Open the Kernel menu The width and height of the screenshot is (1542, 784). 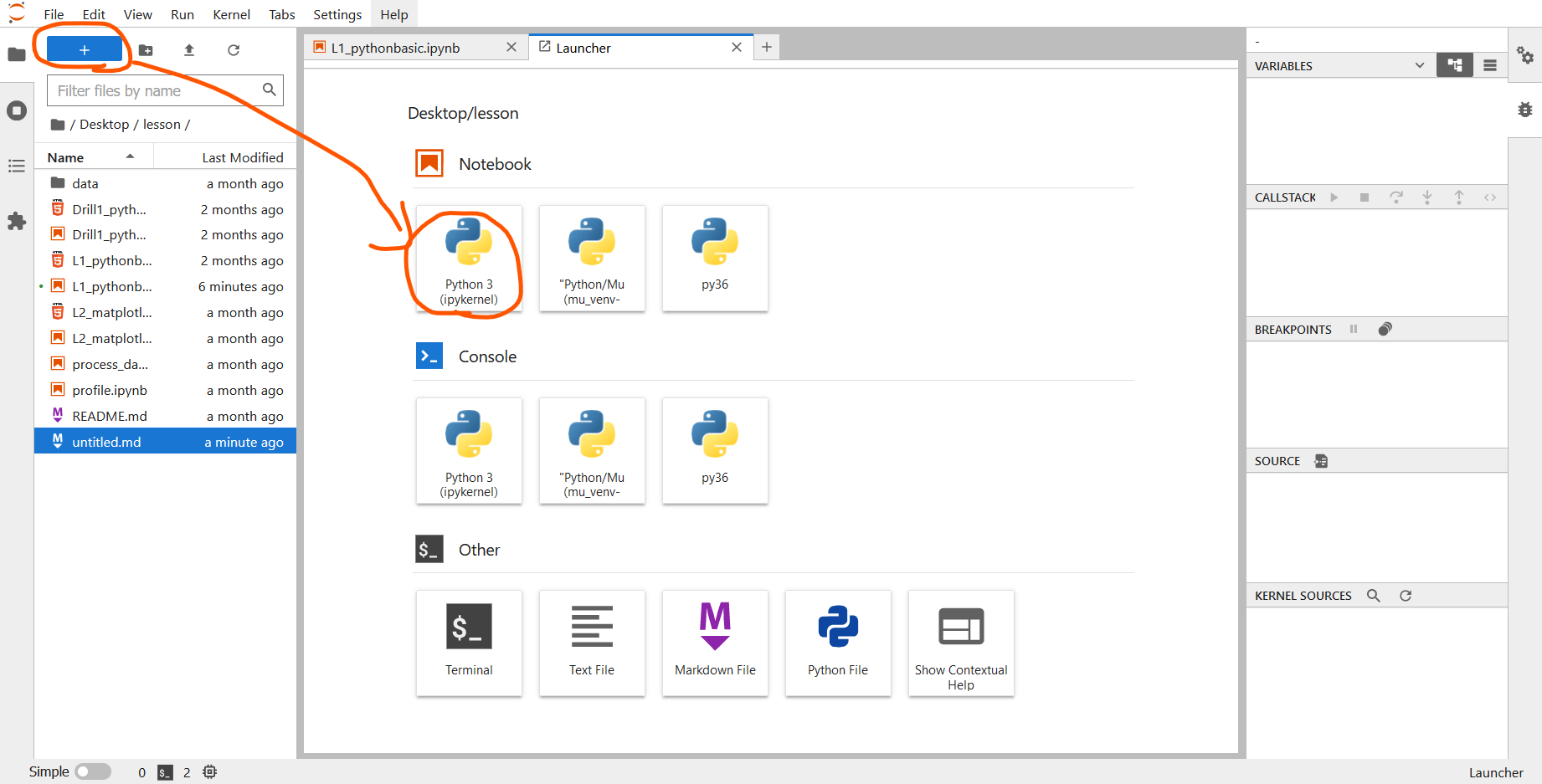(231, 14)
